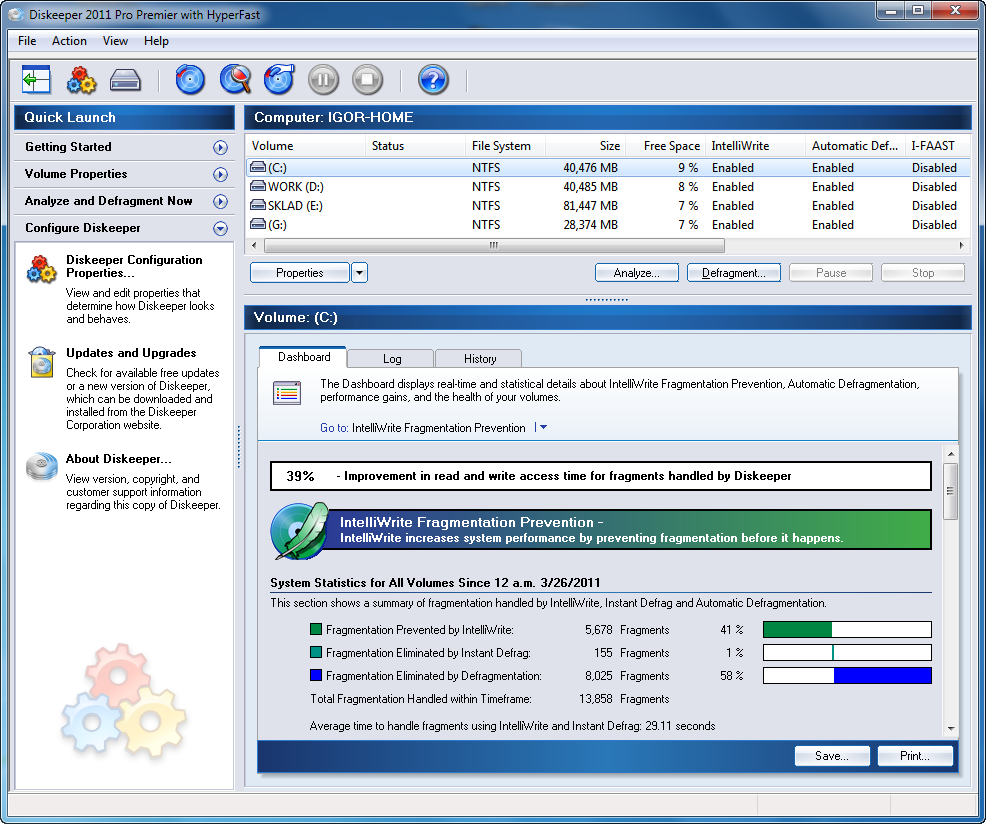Open the Help menu
The height and width of the screenshot is (824, 986).
click(x=156, y=41)
